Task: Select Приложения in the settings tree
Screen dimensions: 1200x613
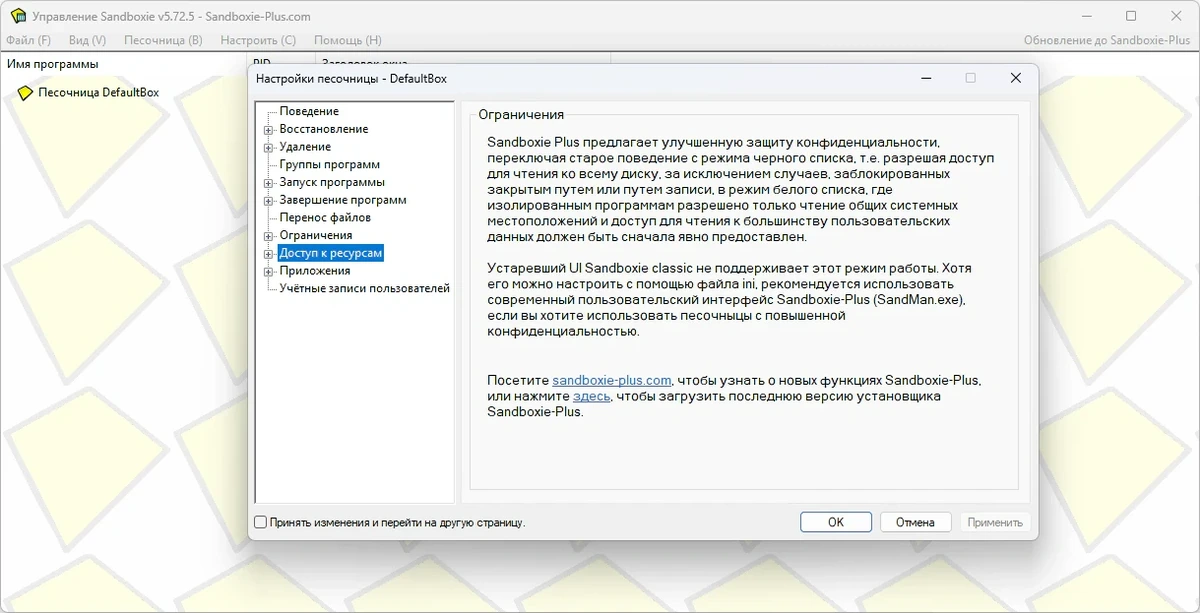Action: [x=315, y=271]
